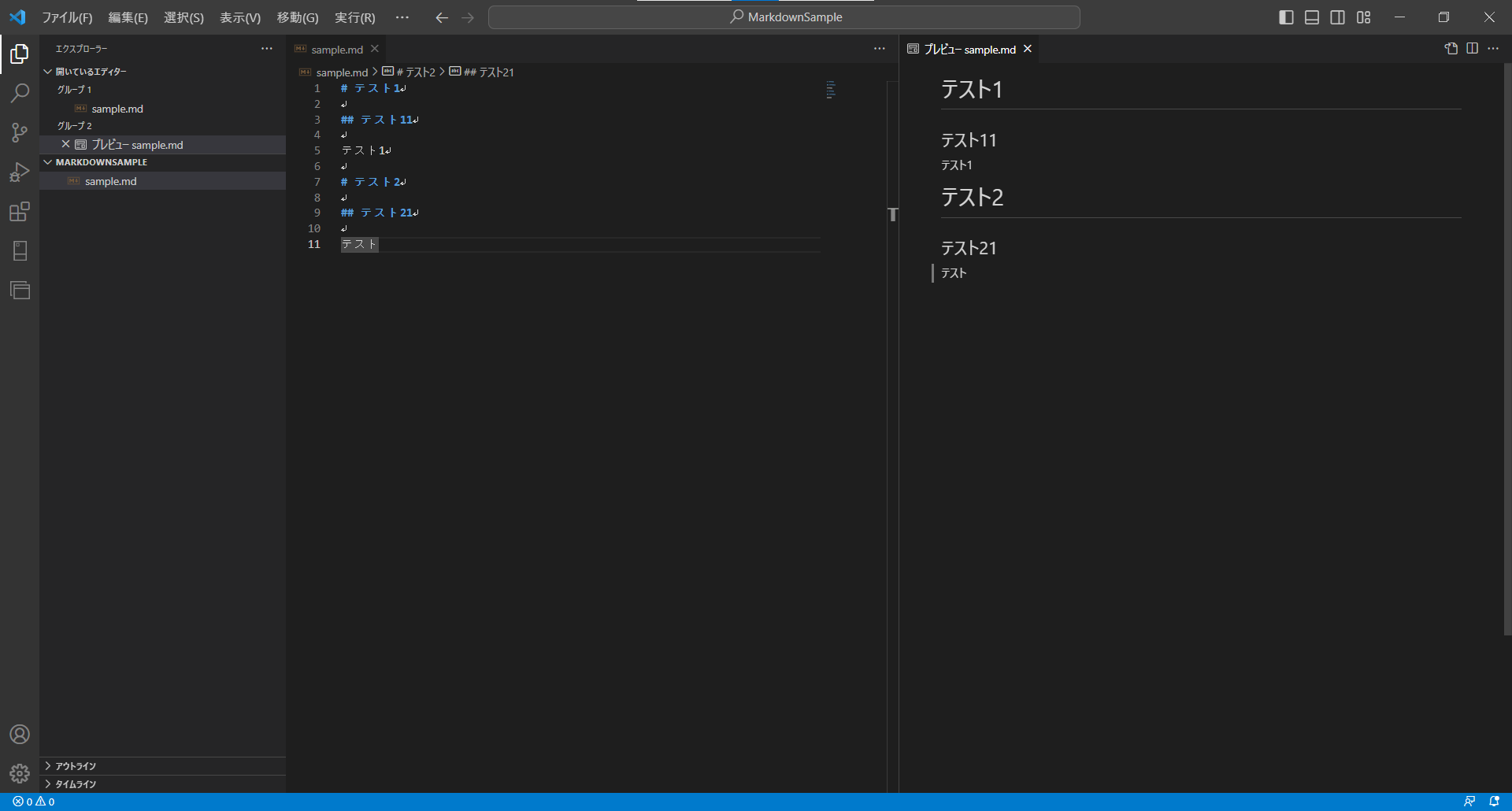Click line number 7 in the gutter

coord(317,182)
